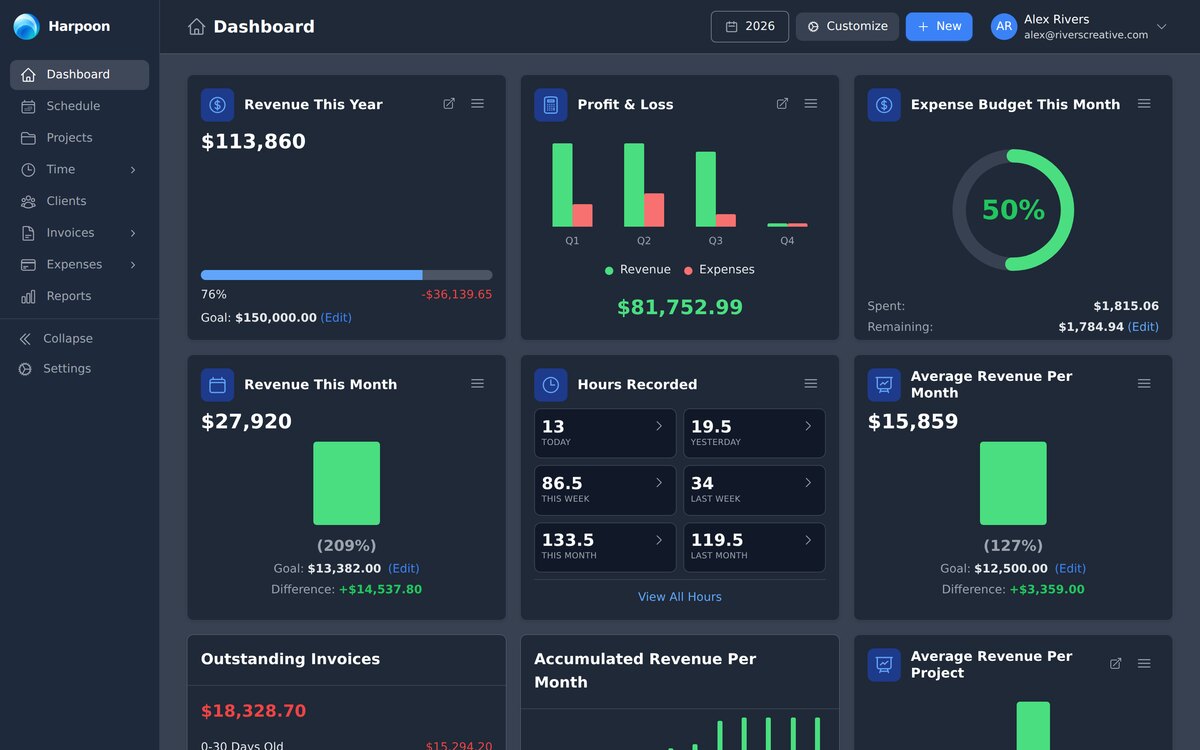Viewport: 1200px width, 750px height.
Task: Click the $18,328.70 outstanding invoices total
Action: tap(254, 711)
